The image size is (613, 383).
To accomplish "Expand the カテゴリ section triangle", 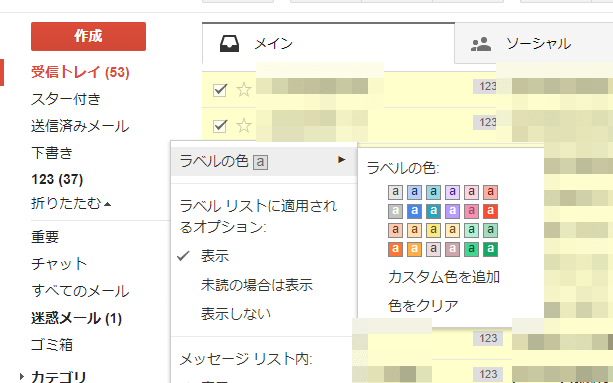I will tap(22, 376).
